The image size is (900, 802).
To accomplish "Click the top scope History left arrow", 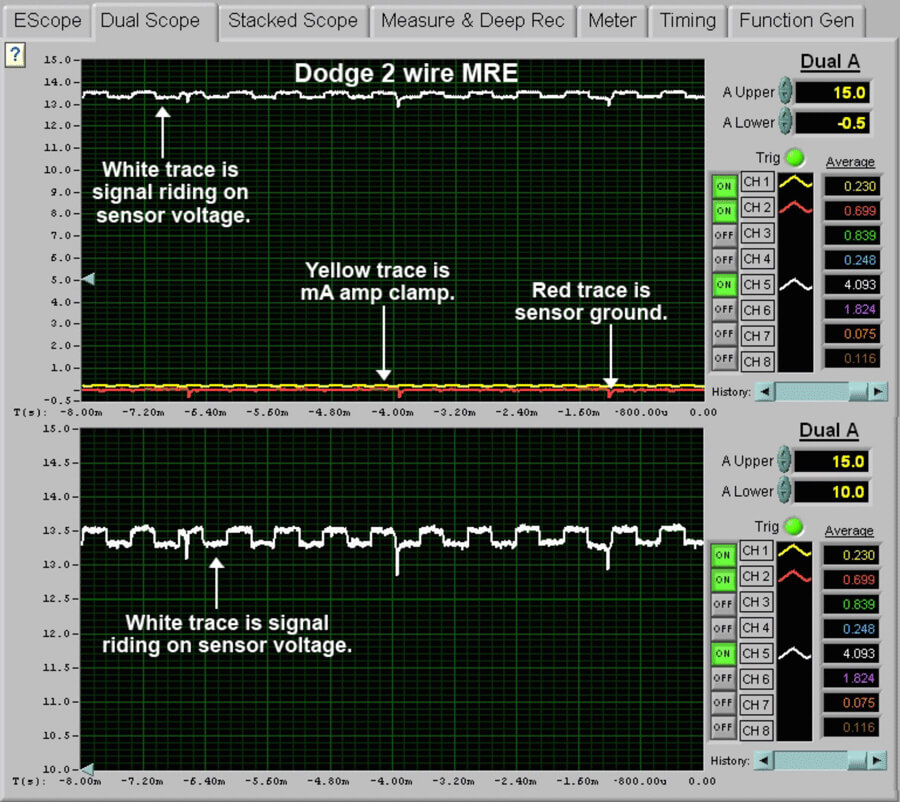I will tap(765, 392).
